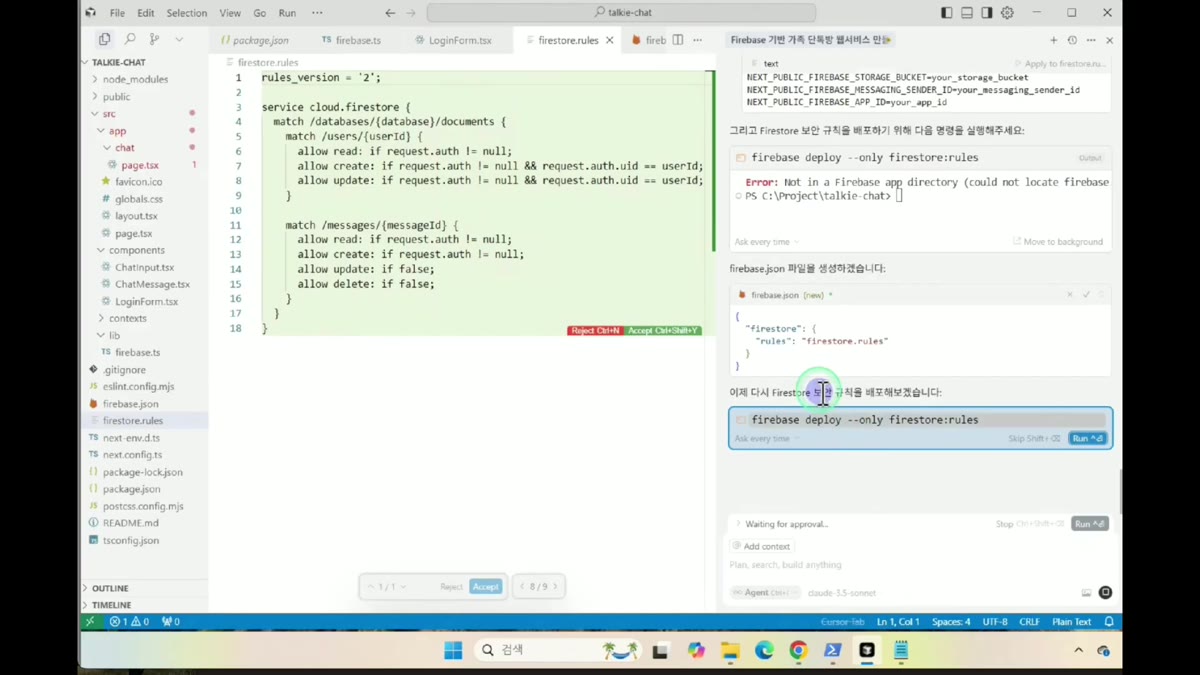Close the firestore.rules tab

(x=610, y=40)
